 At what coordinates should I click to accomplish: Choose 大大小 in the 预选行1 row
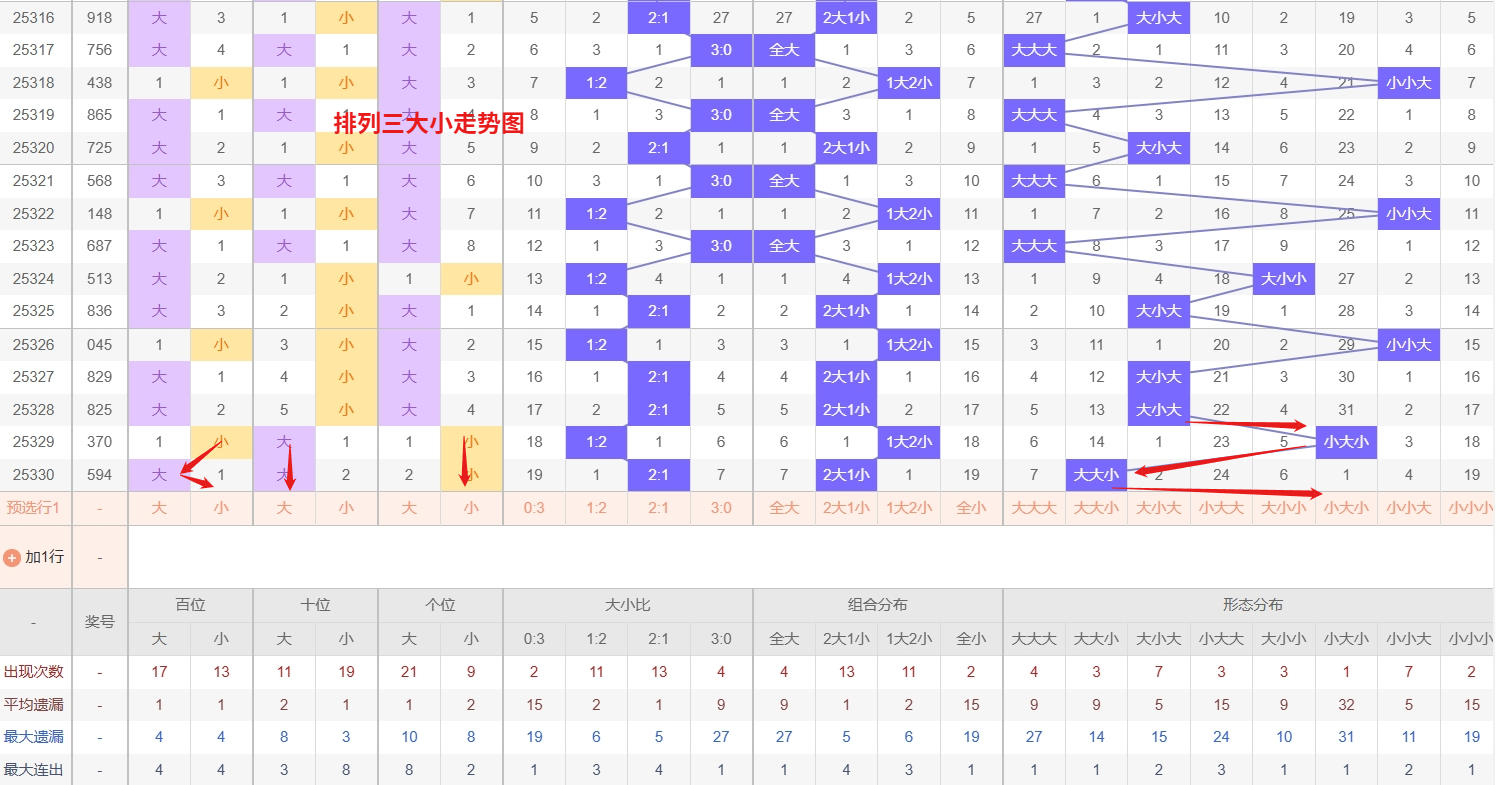click(1096, 508)
